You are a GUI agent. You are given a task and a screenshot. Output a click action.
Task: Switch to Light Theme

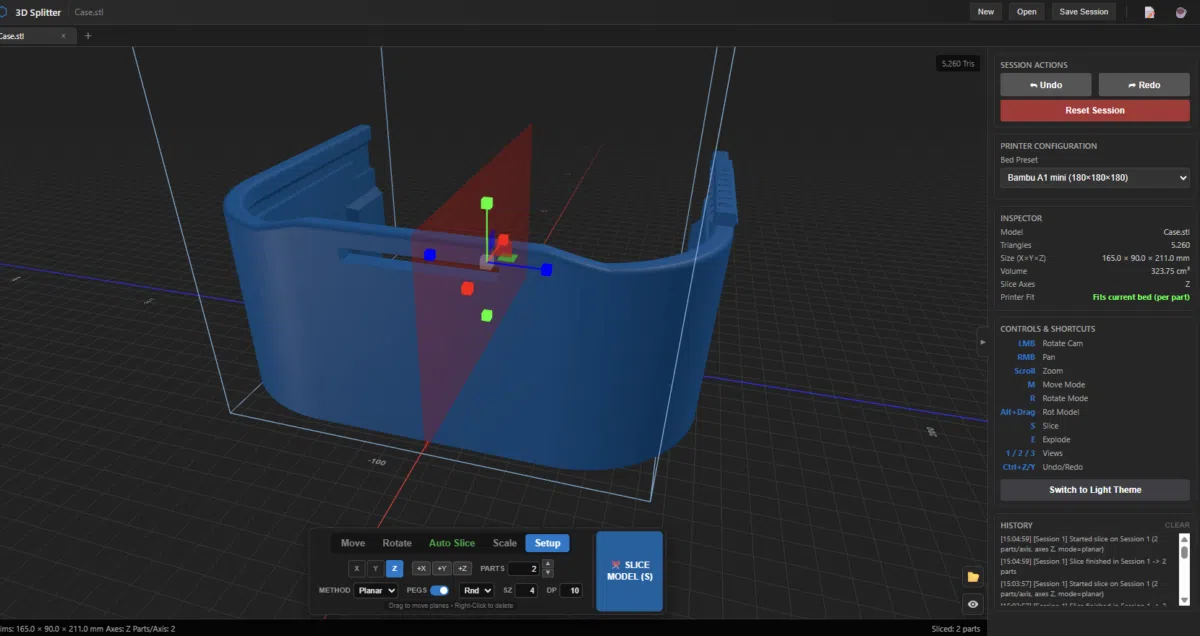[x=1094, y=489]
